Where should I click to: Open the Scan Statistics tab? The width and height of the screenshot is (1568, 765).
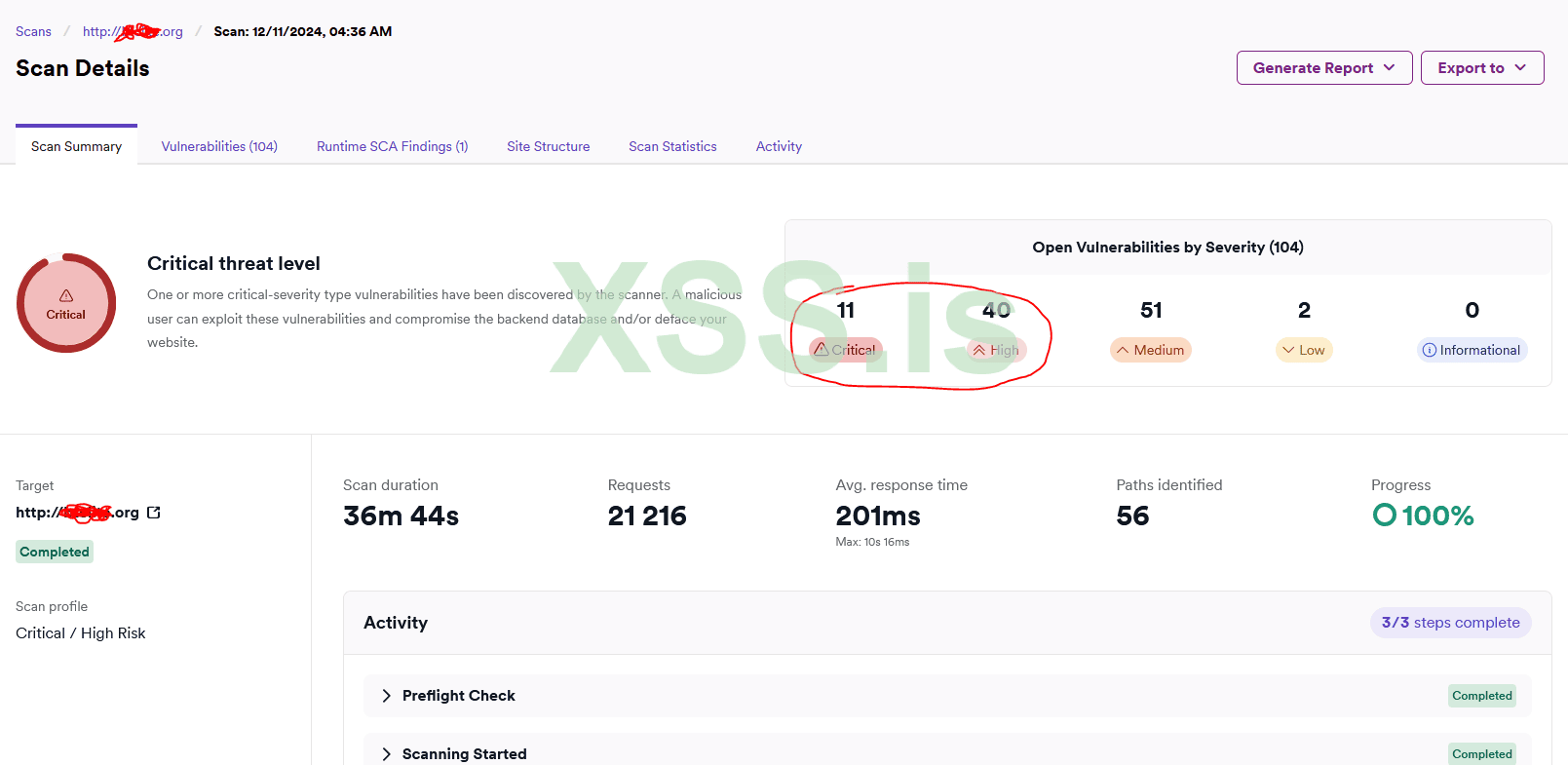coord(672,146)
